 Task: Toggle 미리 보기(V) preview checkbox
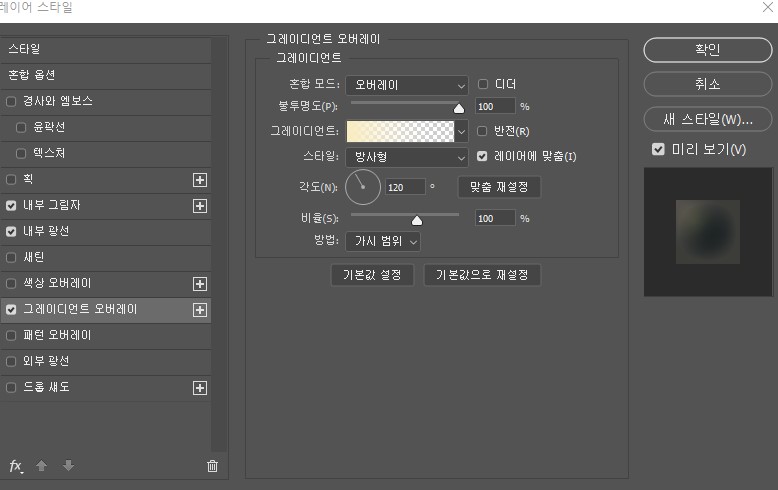click(x=658, y=149)
